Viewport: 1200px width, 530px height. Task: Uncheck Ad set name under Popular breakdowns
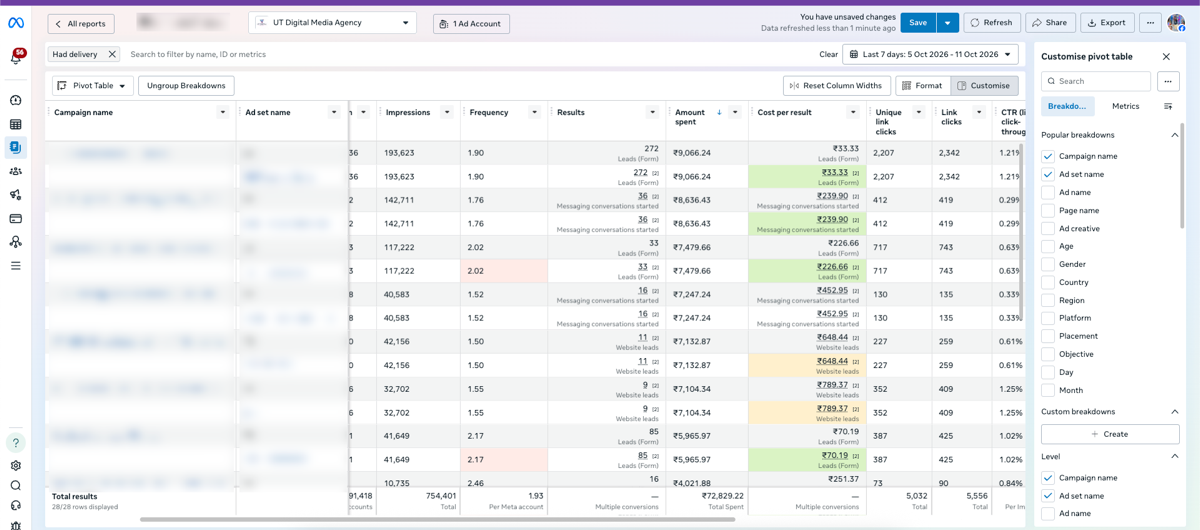(1047, 174)
